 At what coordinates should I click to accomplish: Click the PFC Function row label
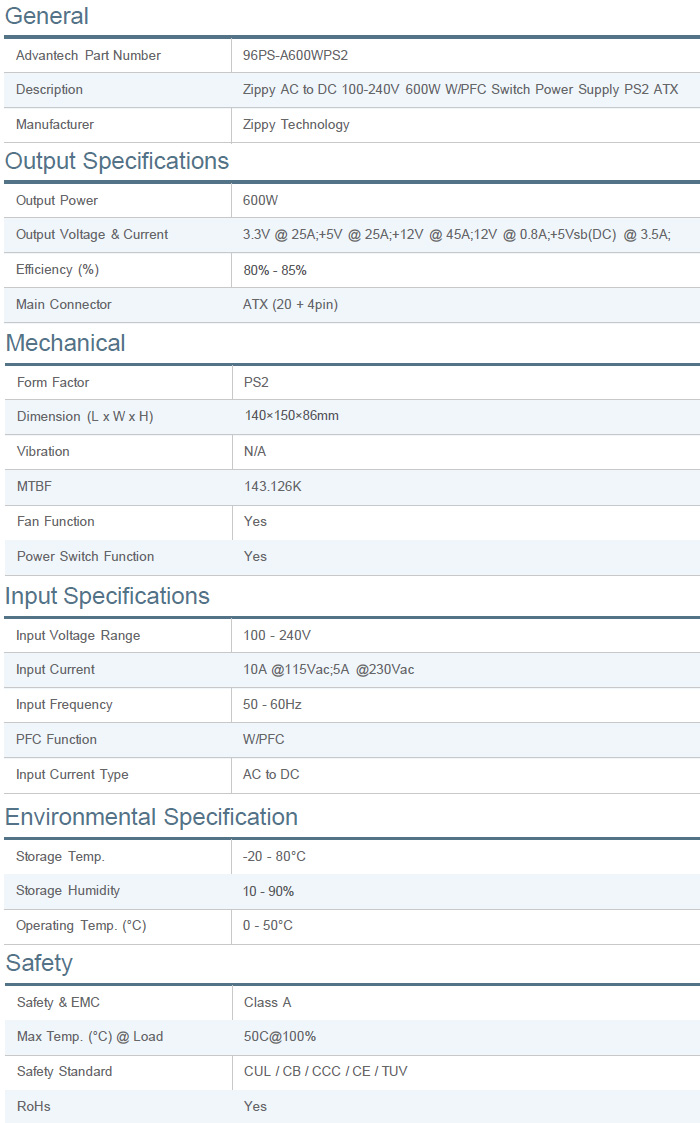coord(56,740)
